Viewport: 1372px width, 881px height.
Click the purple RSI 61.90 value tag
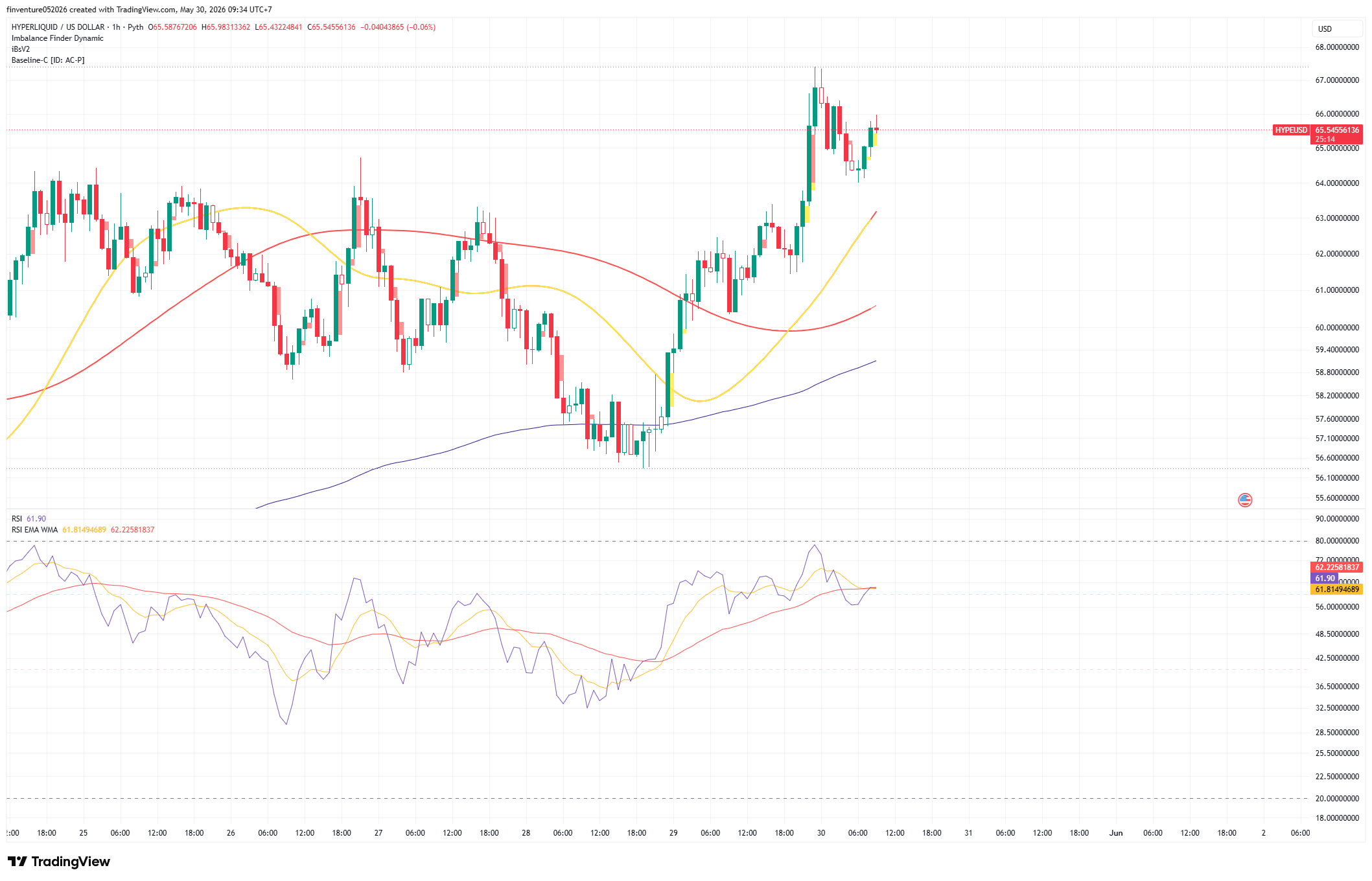point(1325,578)
